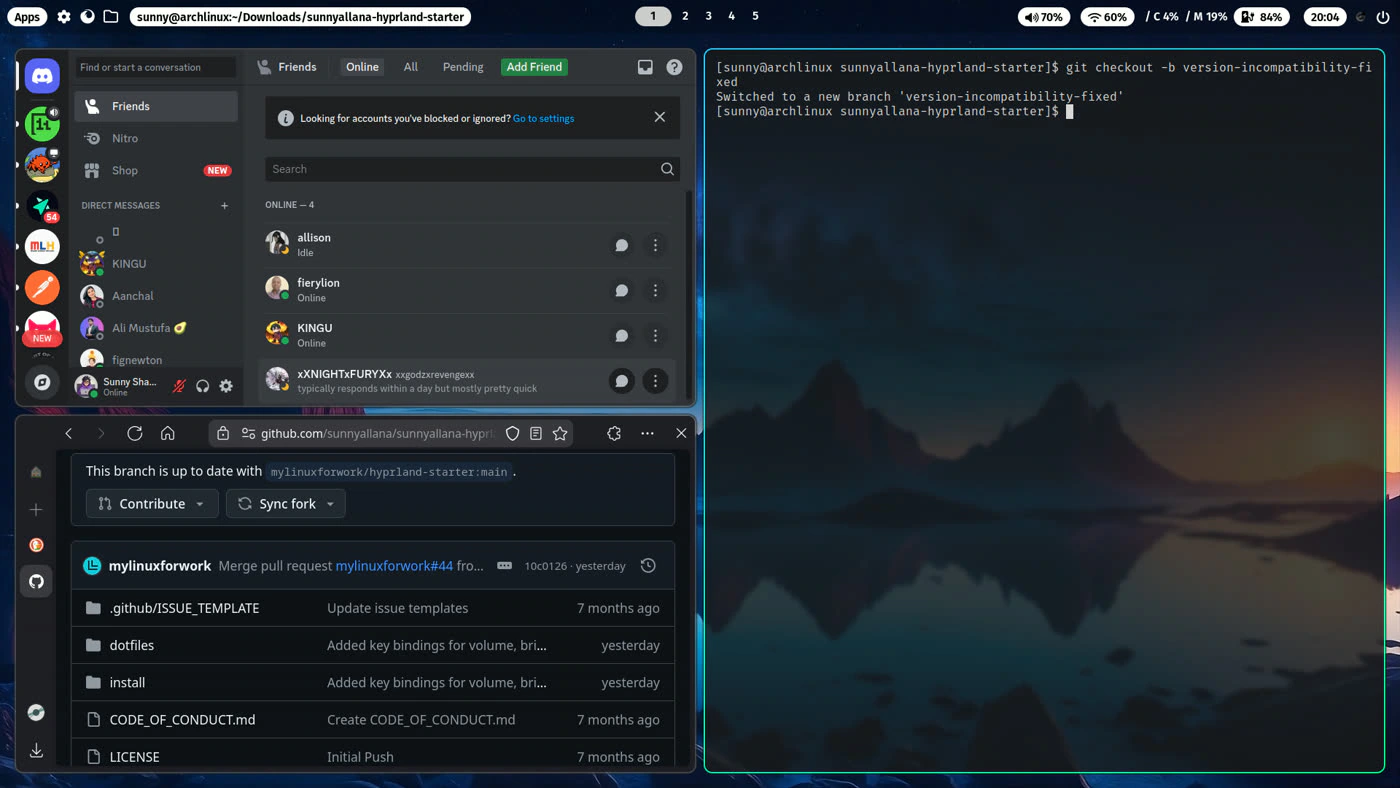Message KINGU from the online friends list
Screen dimensions: 1400x788
point(621,336)
